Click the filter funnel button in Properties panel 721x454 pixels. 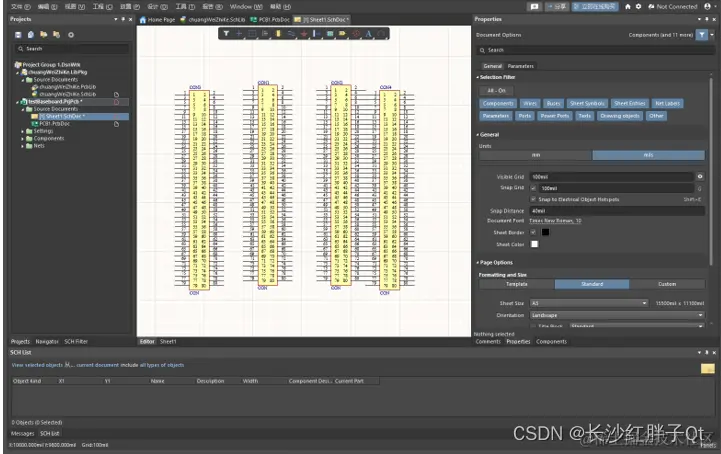(702, 35)
